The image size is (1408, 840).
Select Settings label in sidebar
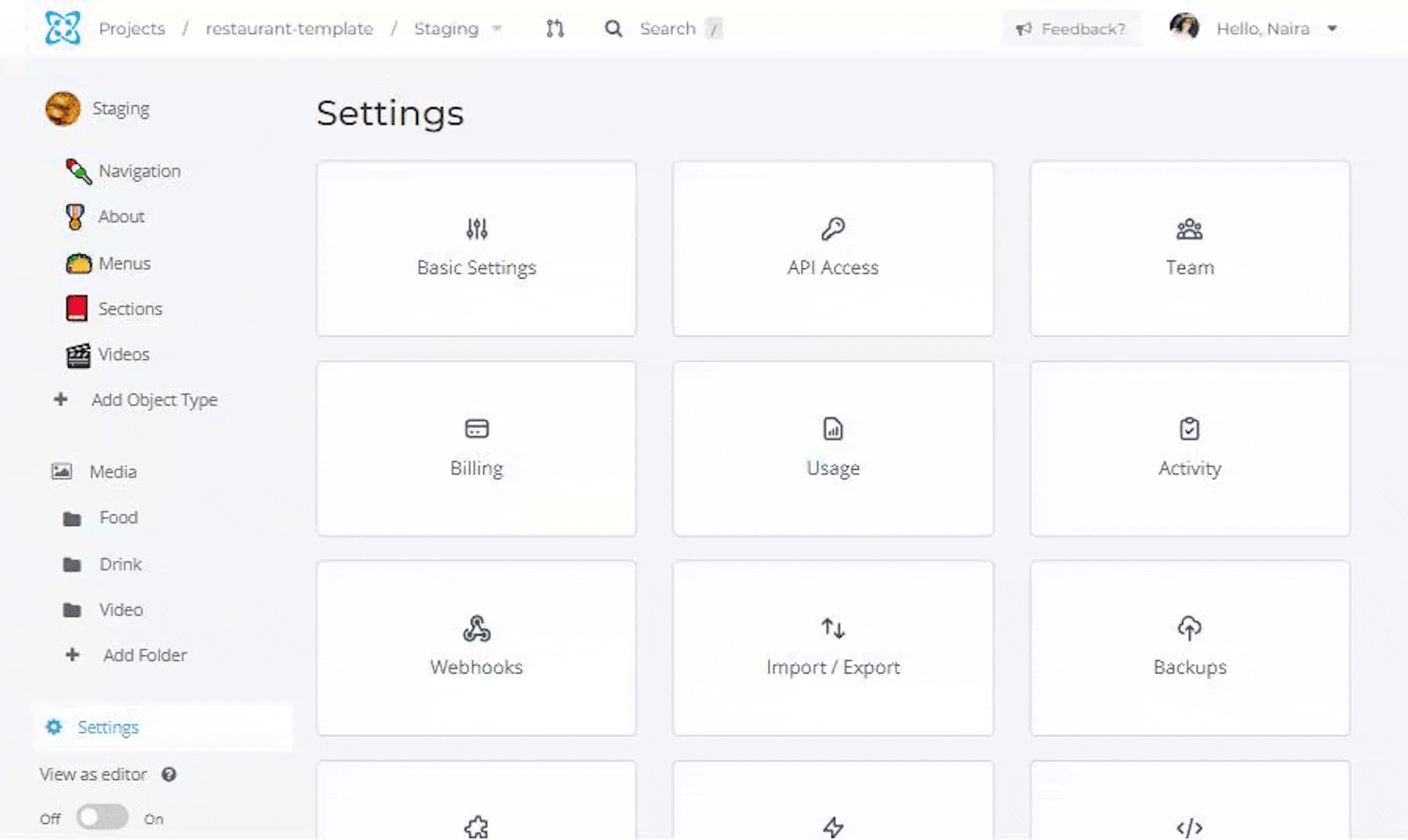pos(108,727)
